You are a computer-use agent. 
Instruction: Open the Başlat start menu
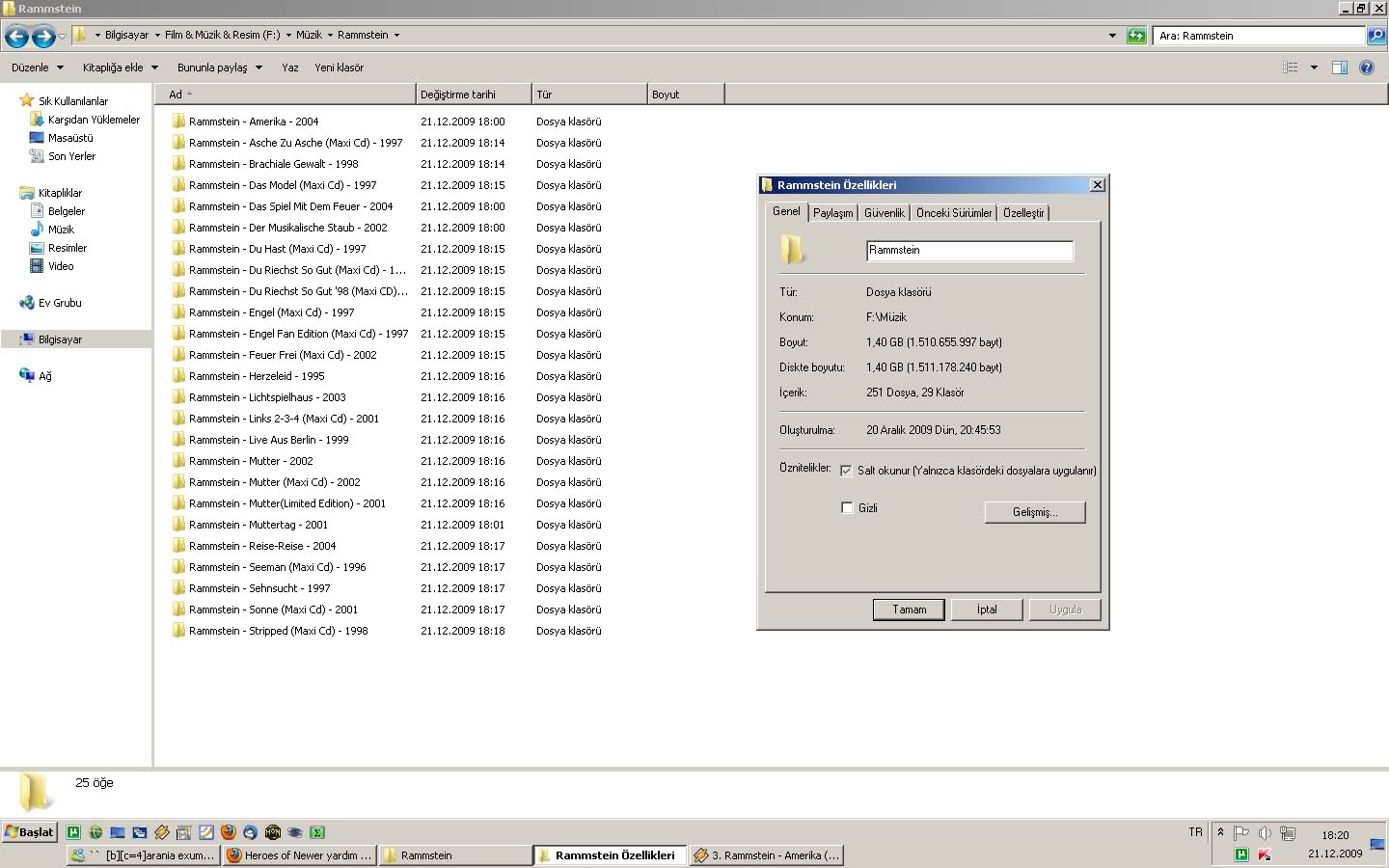click(30, 831)
